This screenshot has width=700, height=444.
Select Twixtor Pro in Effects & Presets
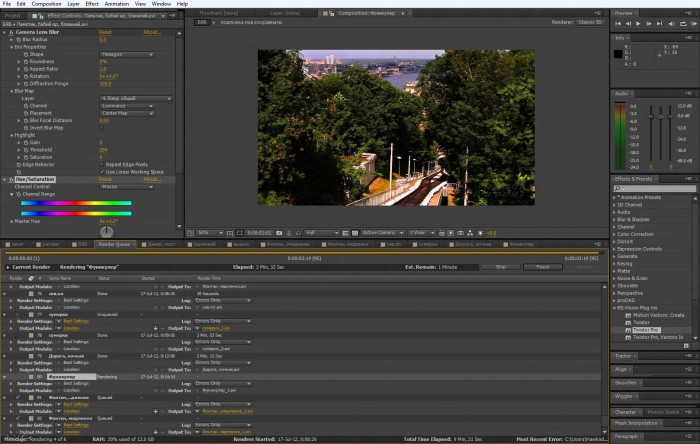click(x=646, y=330)
